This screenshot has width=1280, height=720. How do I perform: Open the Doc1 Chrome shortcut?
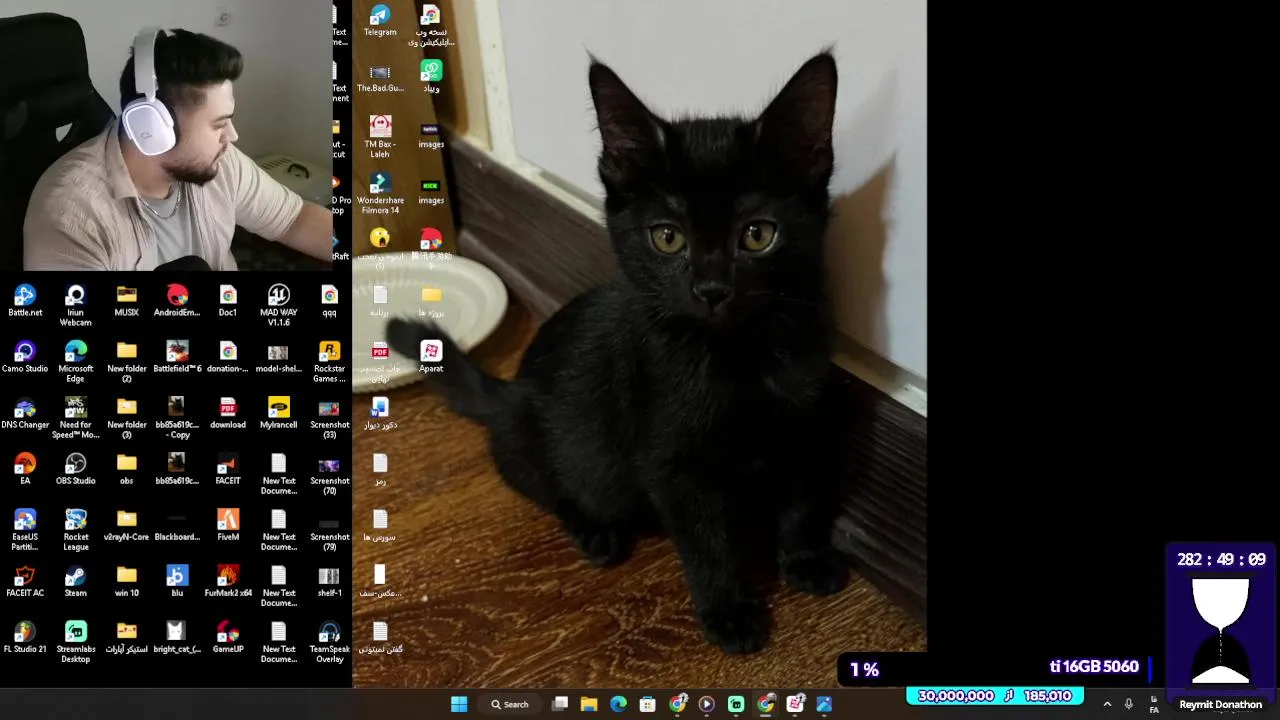pyautogui.click(x=228, y=300)
